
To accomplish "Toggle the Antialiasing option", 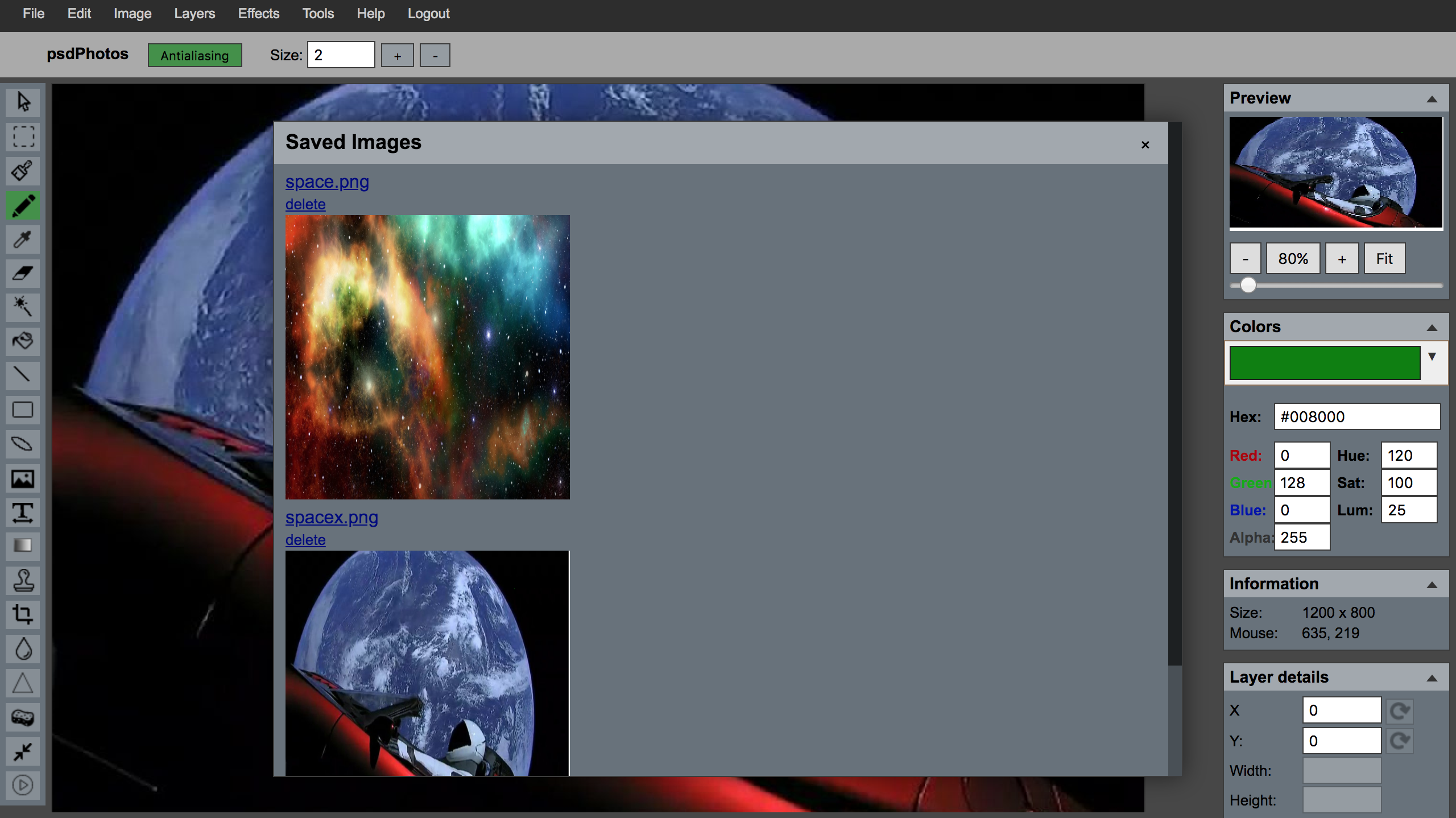I will tap(195, 56).
